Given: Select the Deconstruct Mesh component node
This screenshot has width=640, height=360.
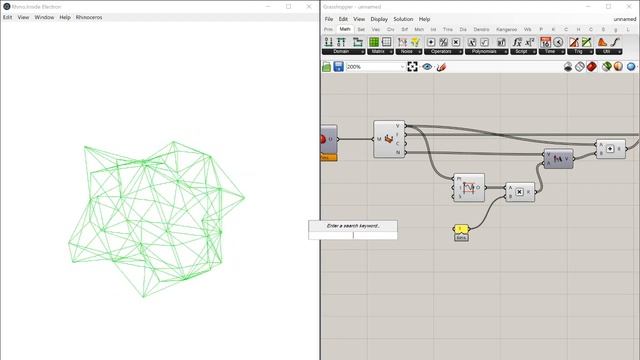Looking at the screenshot, I should [x=389, y=139].
